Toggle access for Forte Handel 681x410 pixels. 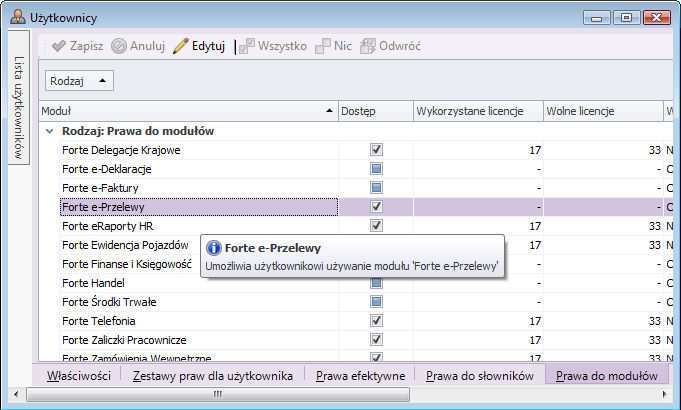click(376, 283)
